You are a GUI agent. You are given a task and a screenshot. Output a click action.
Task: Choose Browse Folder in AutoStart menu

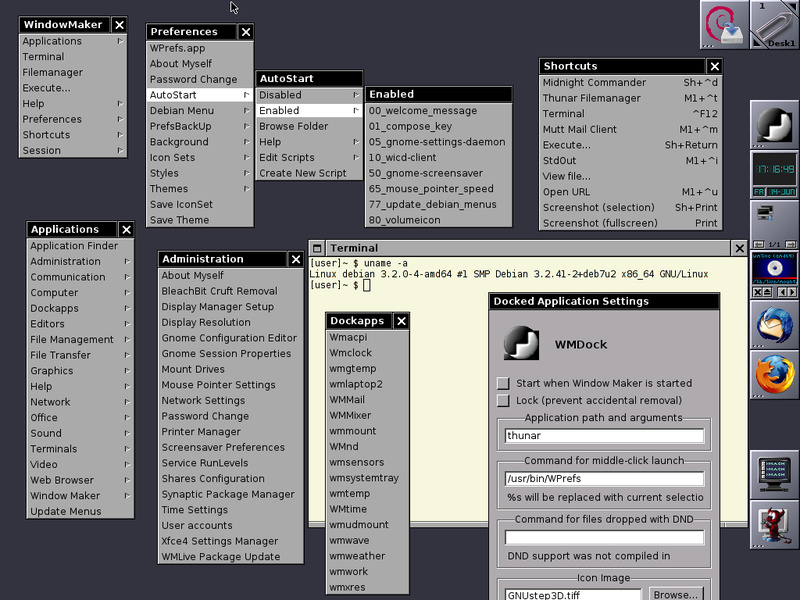[309, 126]
